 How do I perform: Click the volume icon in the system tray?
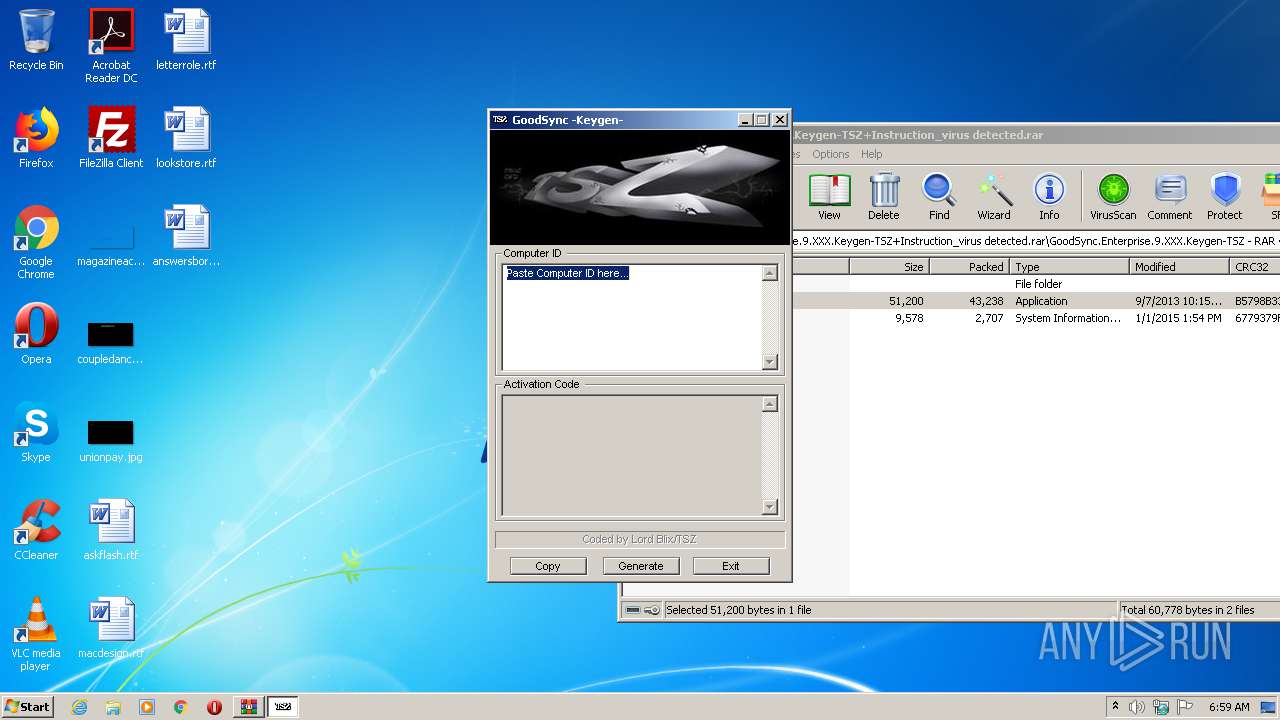tap(1137, 707)
